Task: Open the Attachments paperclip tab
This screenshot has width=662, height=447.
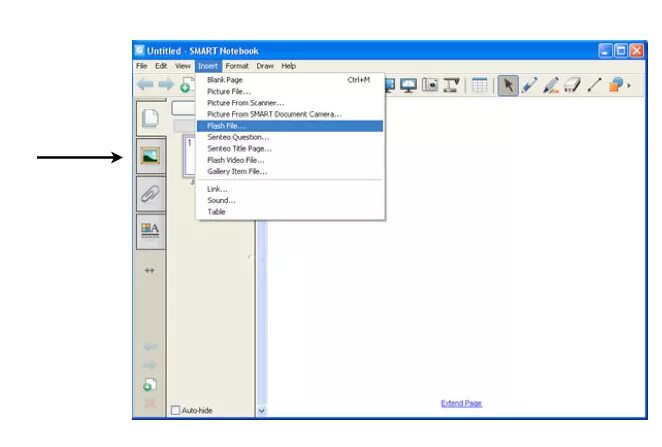Action: coord(151,194)
